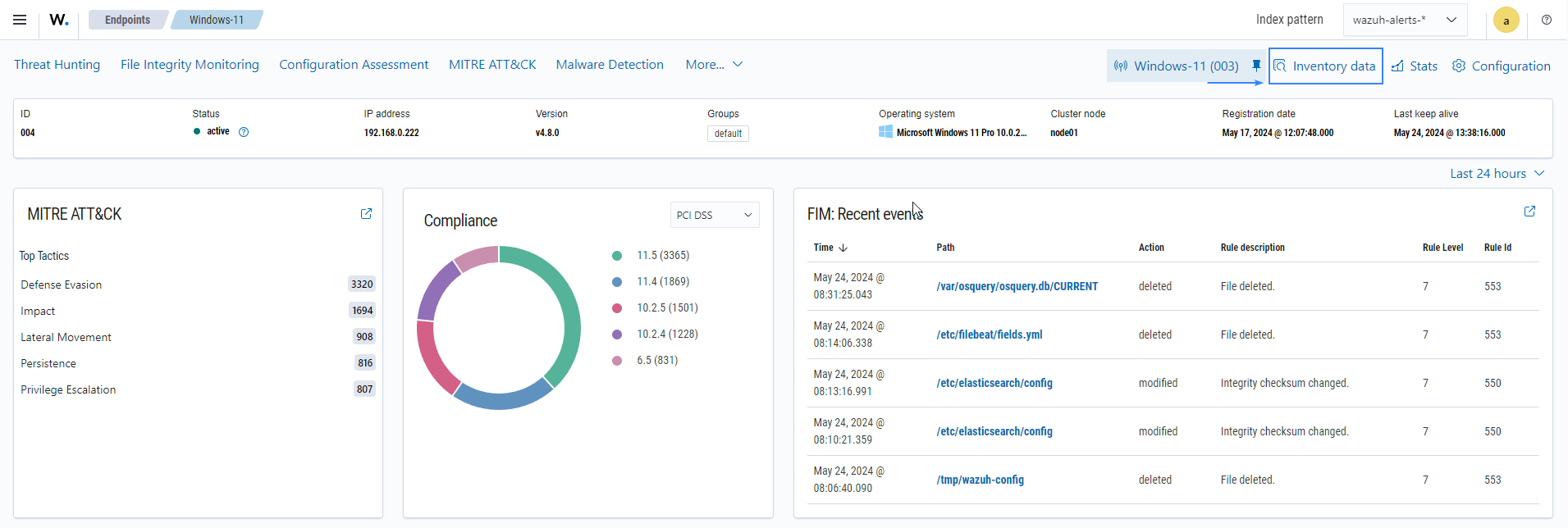Click the agent signal icon for Windows-11 (003)
The image size is (1568, 528).
pyautogui.click(x=1121, y=66)
